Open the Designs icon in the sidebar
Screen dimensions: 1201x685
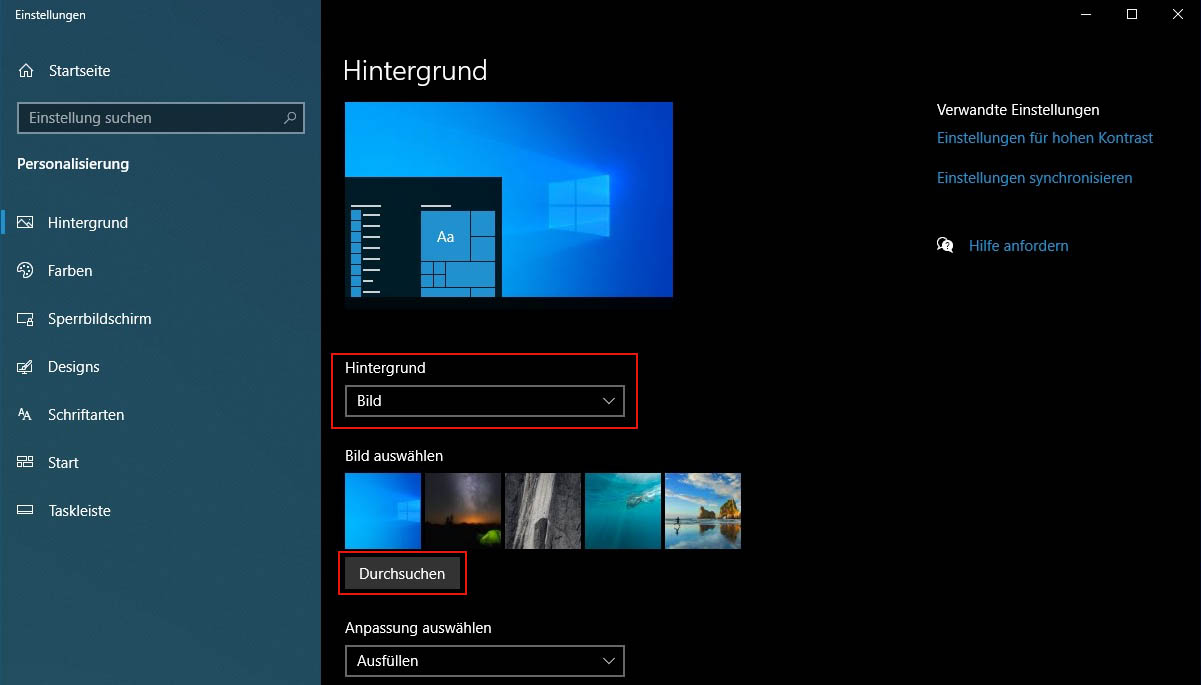26,367
